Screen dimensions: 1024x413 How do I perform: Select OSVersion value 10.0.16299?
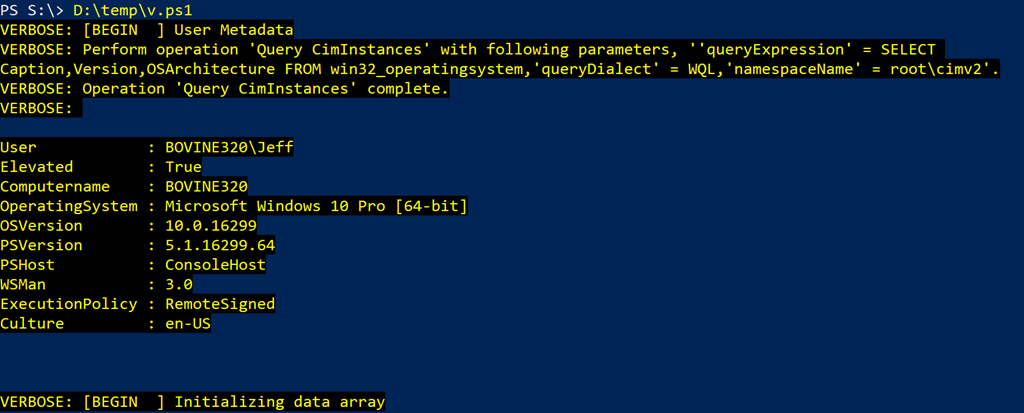(211, 225)
